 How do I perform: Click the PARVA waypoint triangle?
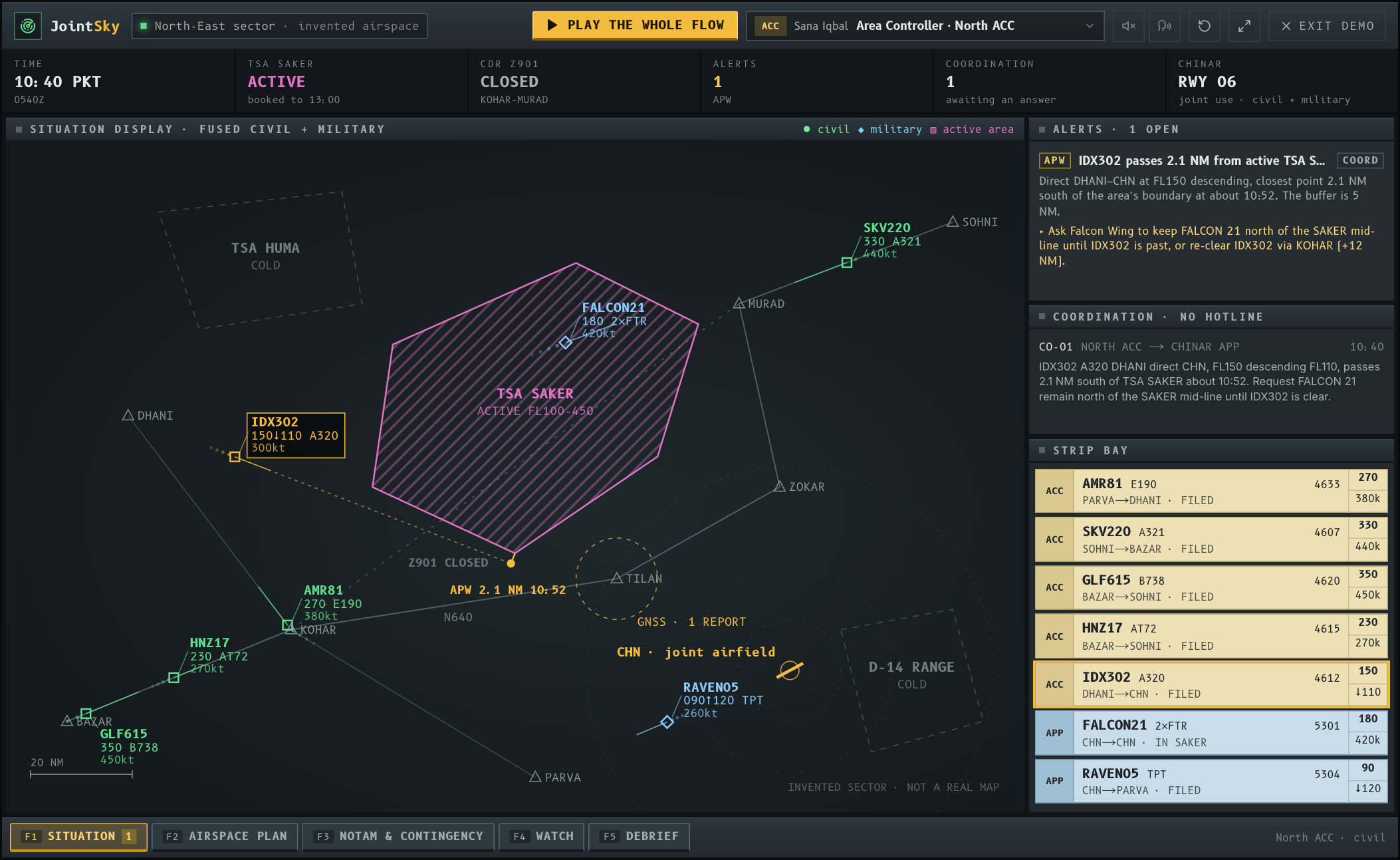535,776
